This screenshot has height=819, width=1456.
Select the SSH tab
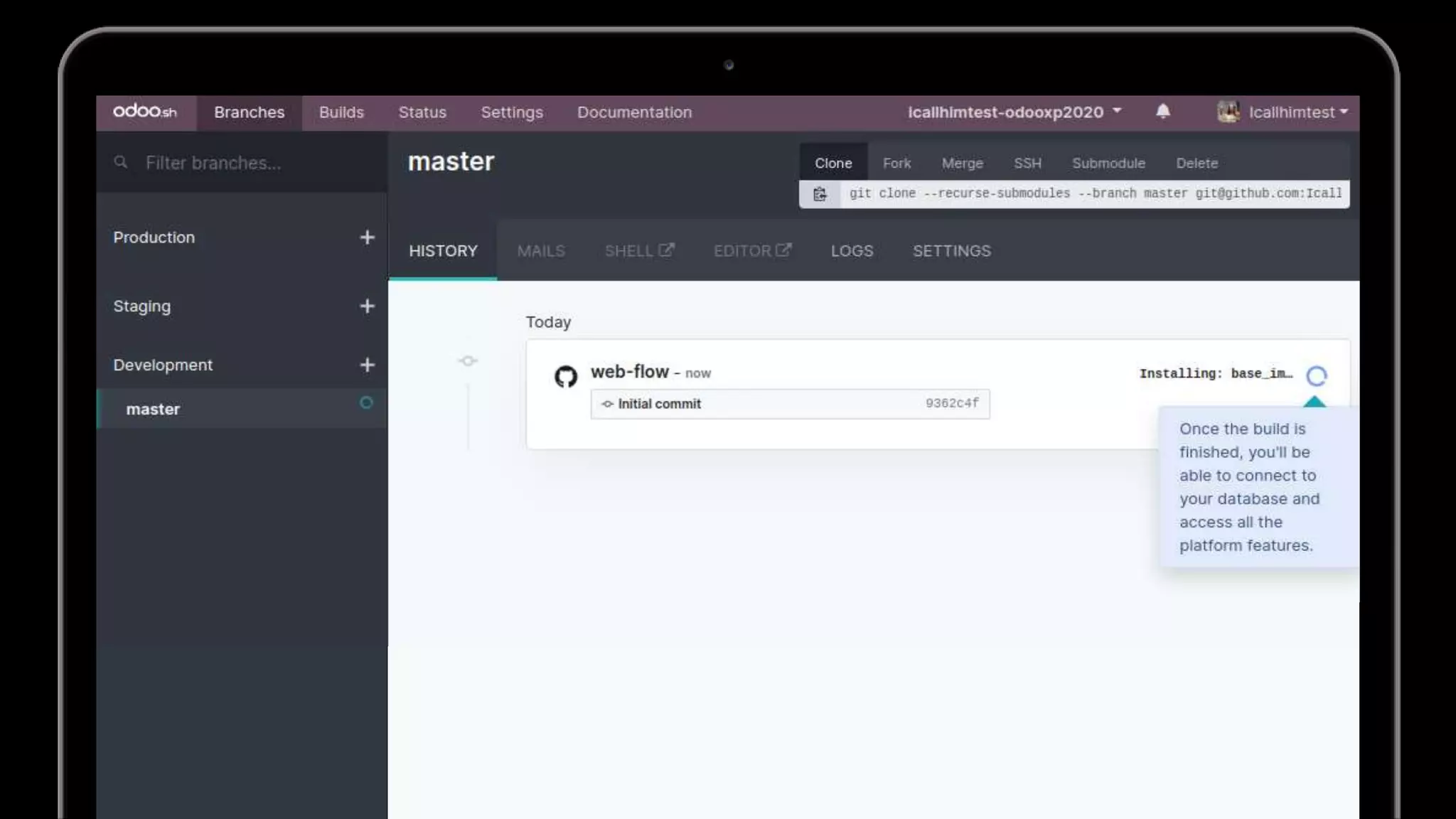click(x=1027, y=164)
